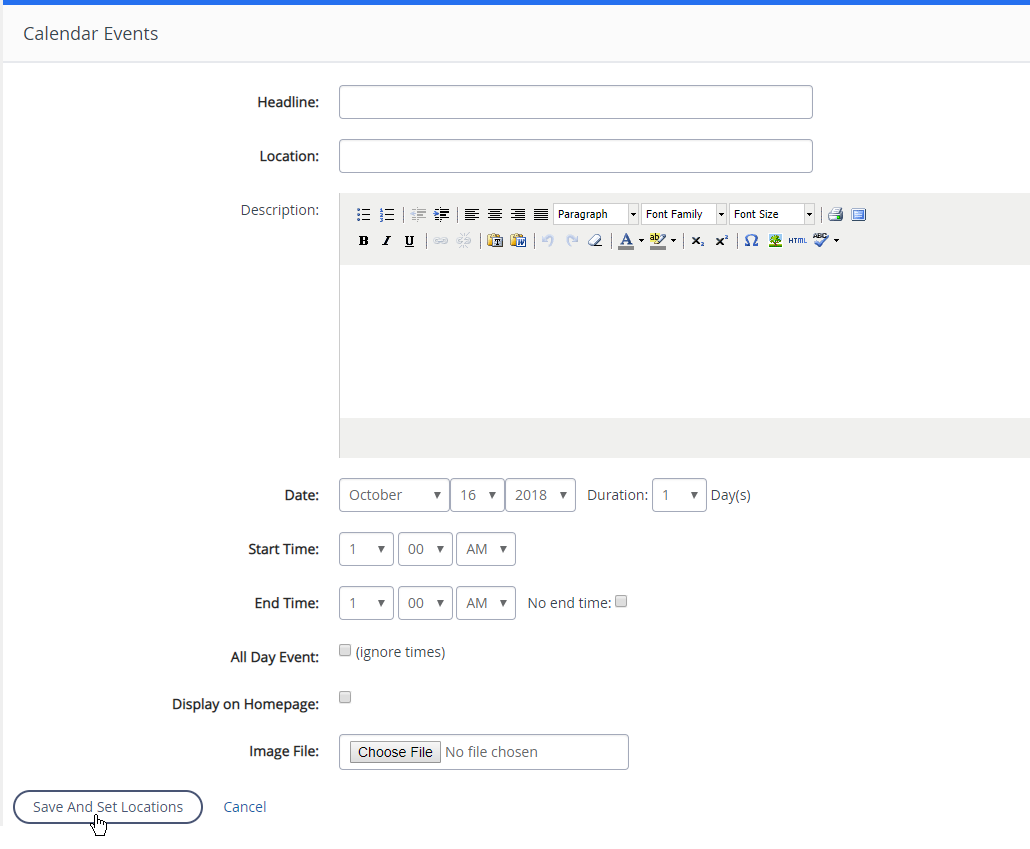
Task: Tick the Display on Homepage checkbox
Action: click(345, 697)
